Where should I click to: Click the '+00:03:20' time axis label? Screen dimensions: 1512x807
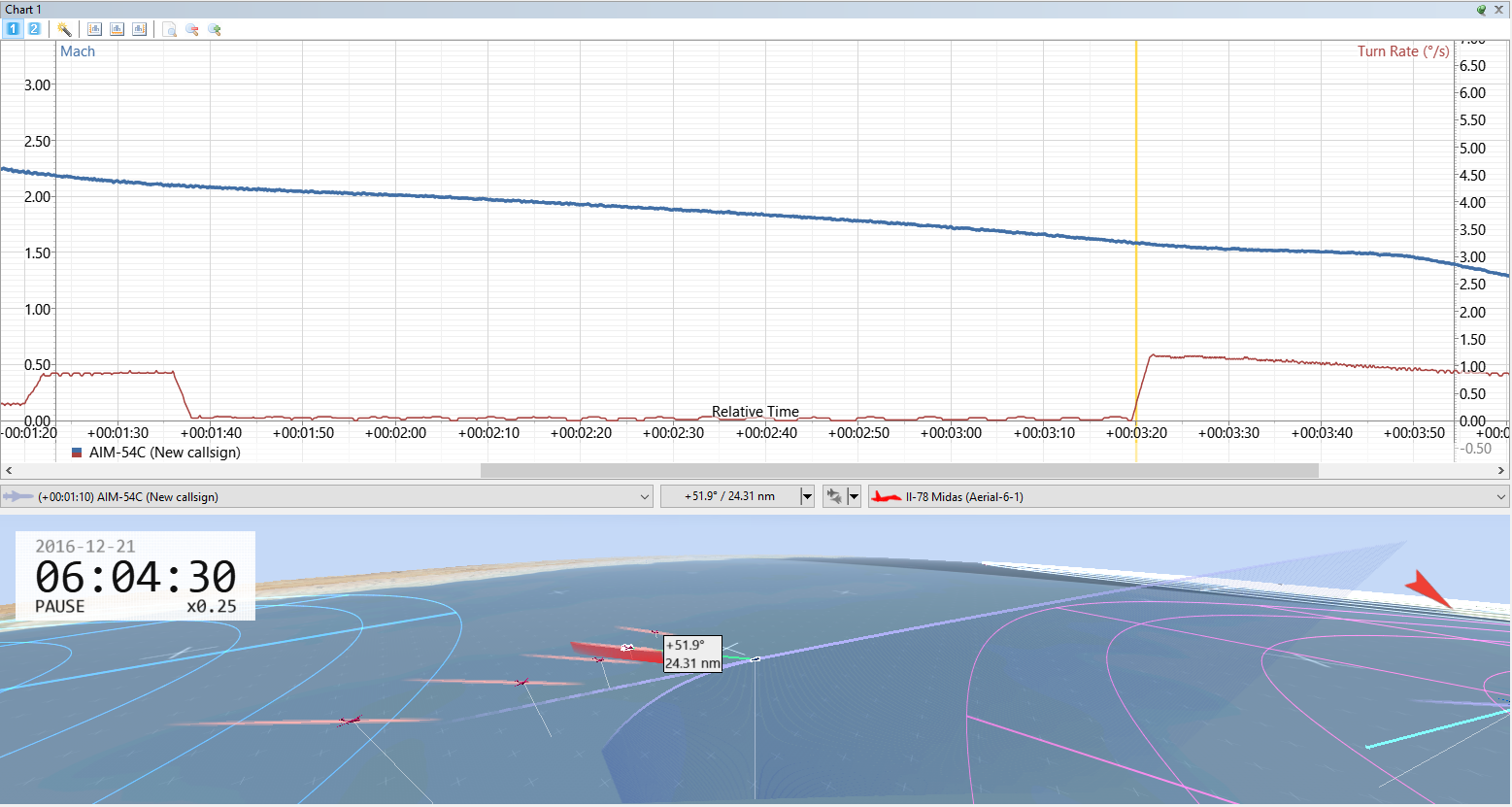click(1136, 433)
